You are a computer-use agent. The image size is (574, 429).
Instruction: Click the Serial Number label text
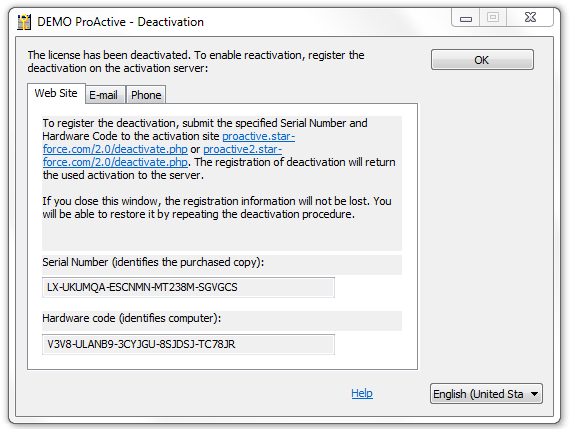(x=153, y=262)
